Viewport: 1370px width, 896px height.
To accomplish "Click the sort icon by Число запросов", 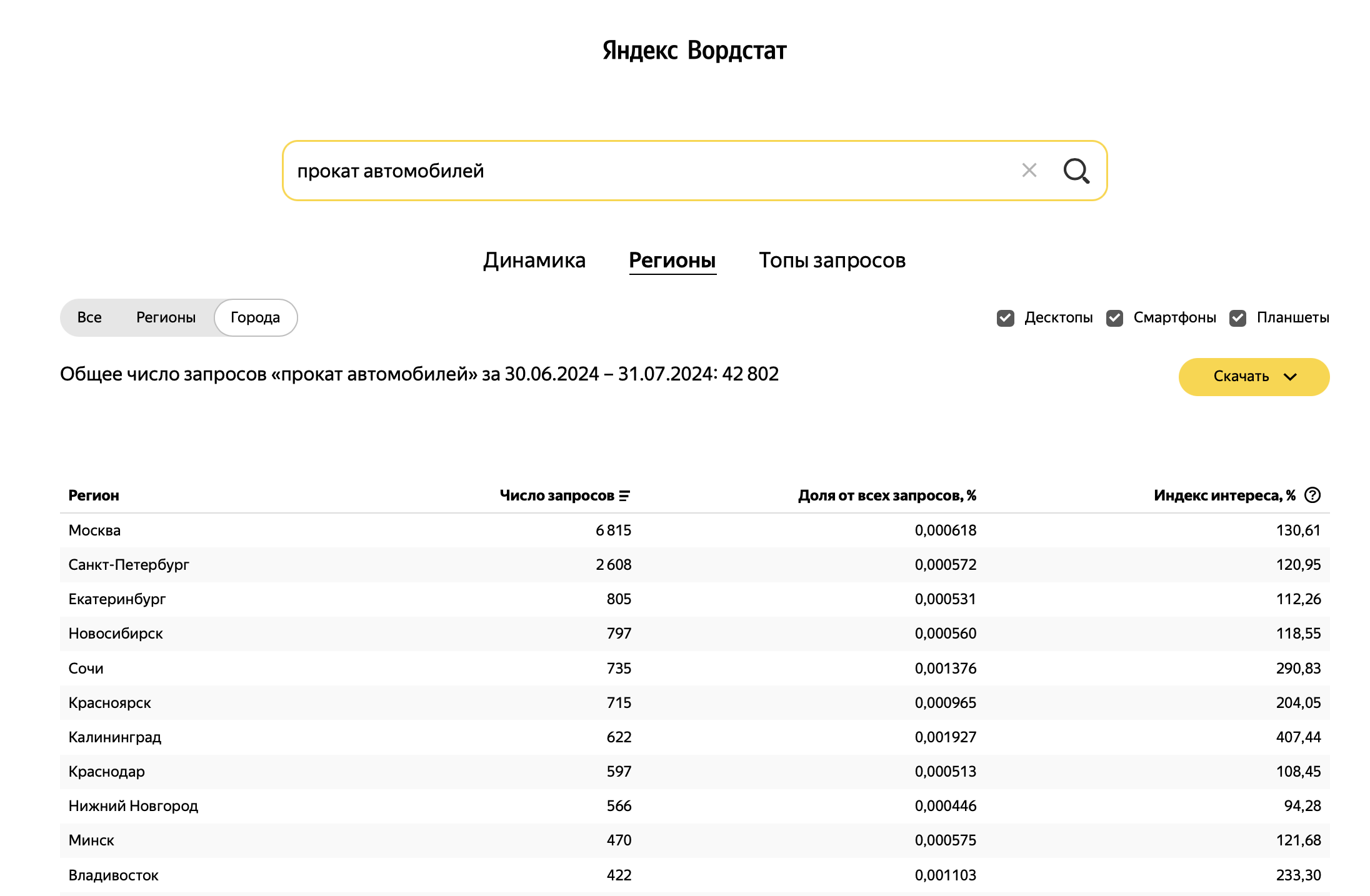I will point(624,495).
